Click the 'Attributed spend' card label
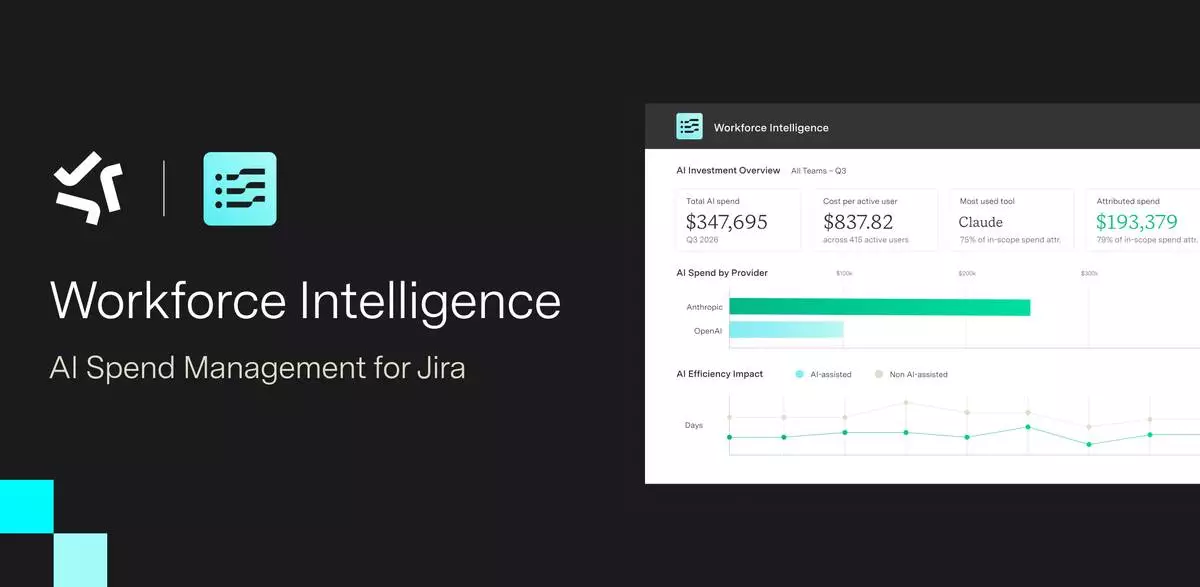The width and height of the screenshot is (1200, 587). coord(1128,201)
